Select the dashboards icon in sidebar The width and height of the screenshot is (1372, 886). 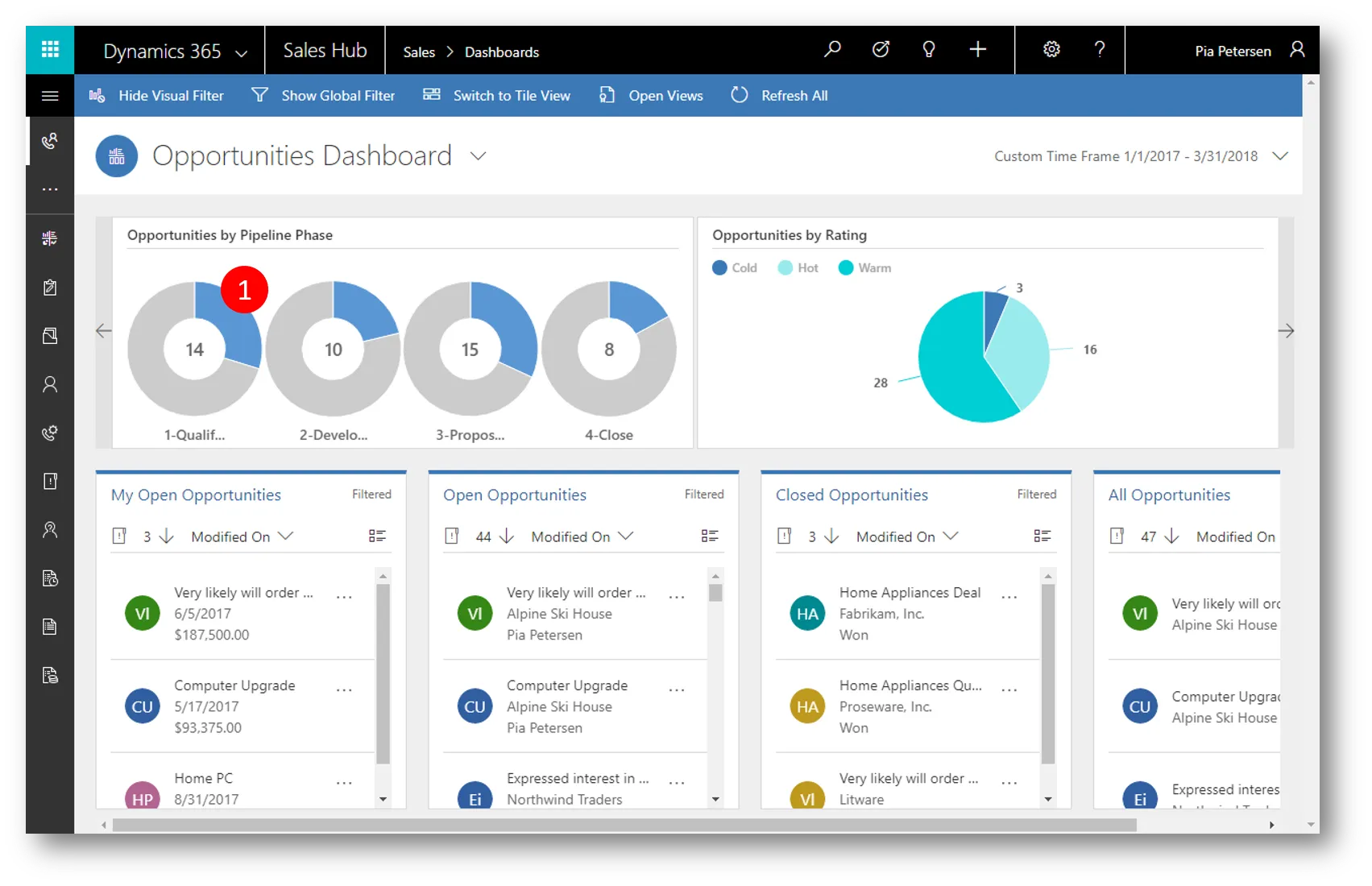(x=50, y=238)
